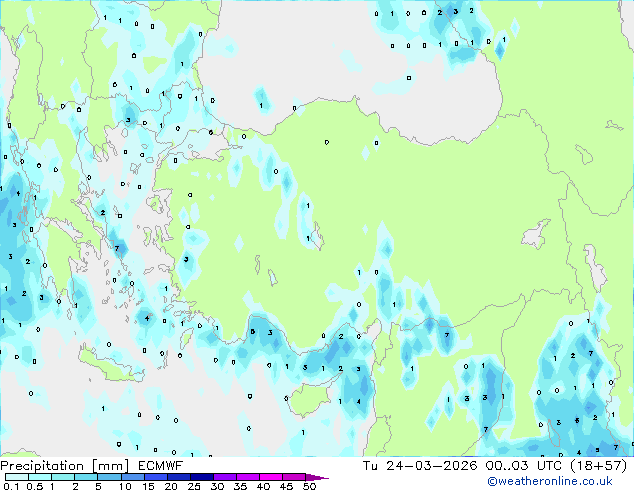Image resolution: width=634 pixels, height=490 pixels.
Task: Click the '0.1' legend scale label
Action: coord(11,486)
